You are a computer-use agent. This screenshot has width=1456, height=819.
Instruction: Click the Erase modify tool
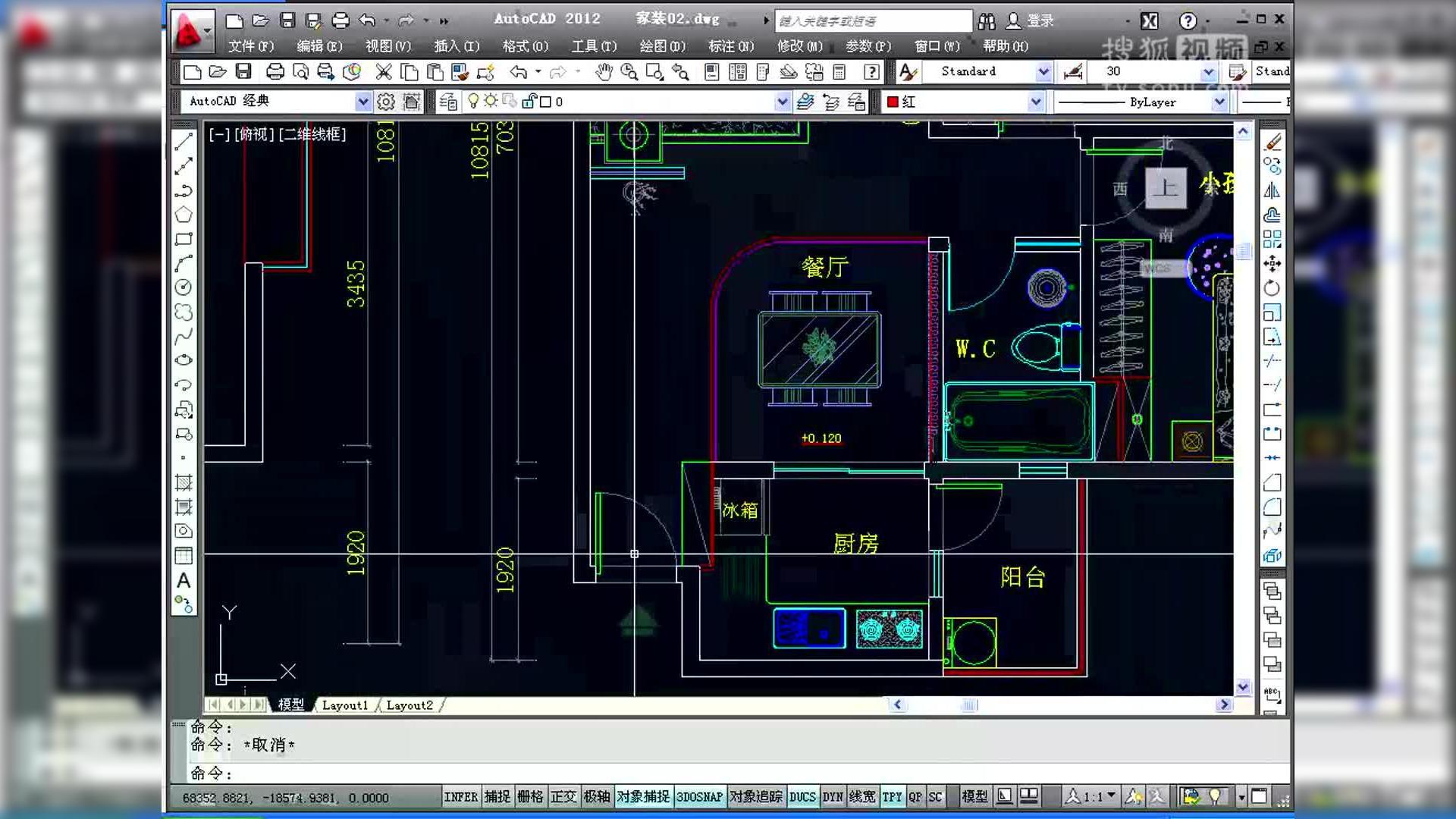1272,142
